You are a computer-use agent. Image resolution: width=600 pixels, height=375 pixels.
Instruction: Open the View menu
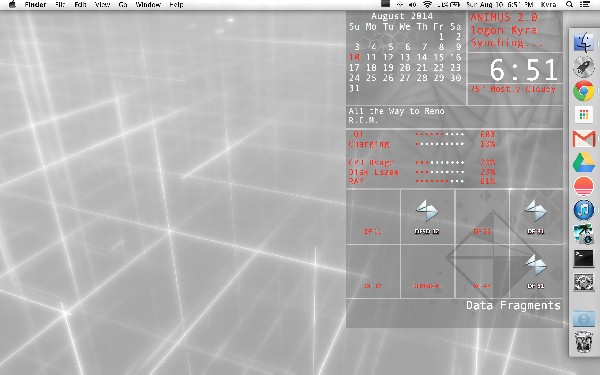click(x=102, y=5)
